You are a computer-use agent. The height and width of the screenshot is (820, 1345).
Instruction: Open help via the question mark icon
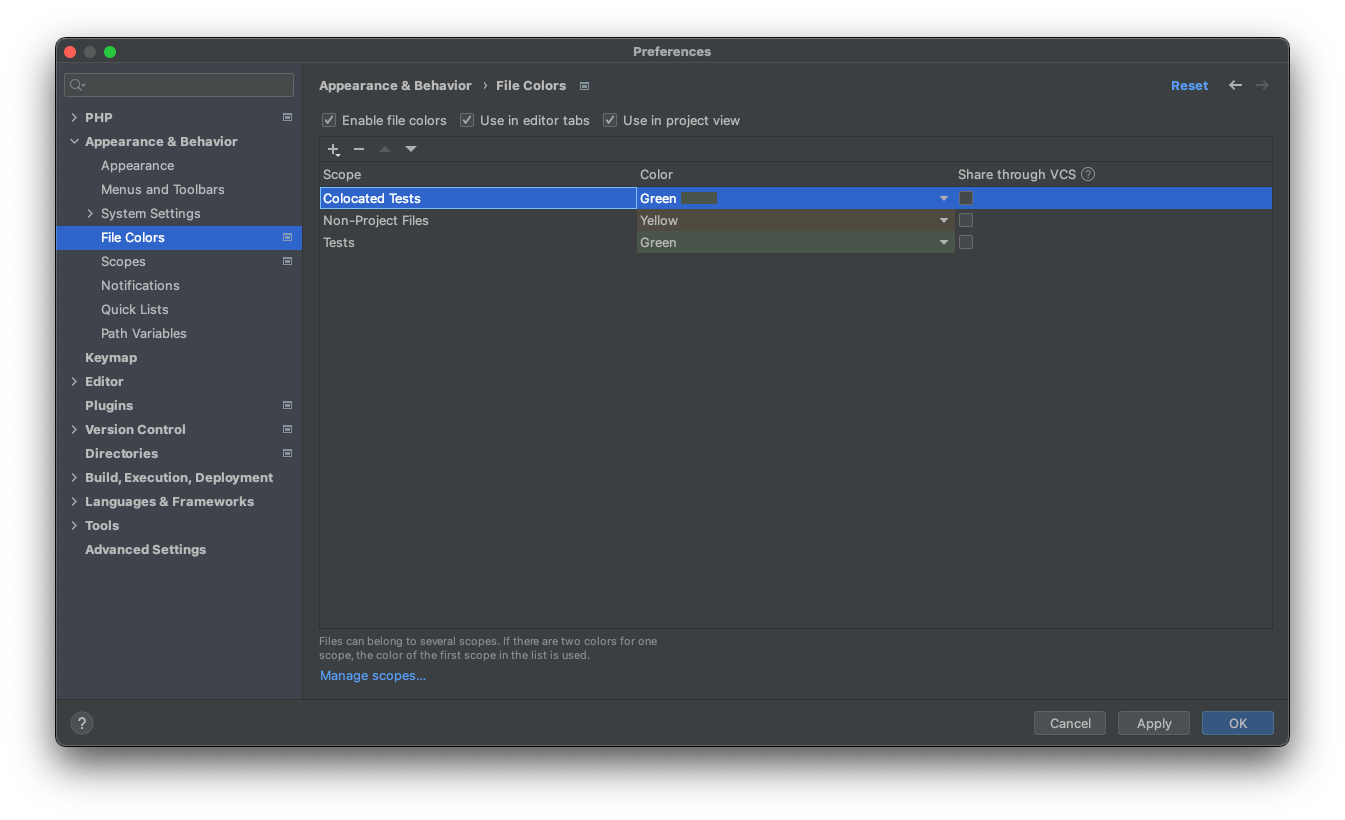click(x=81, y=722)
